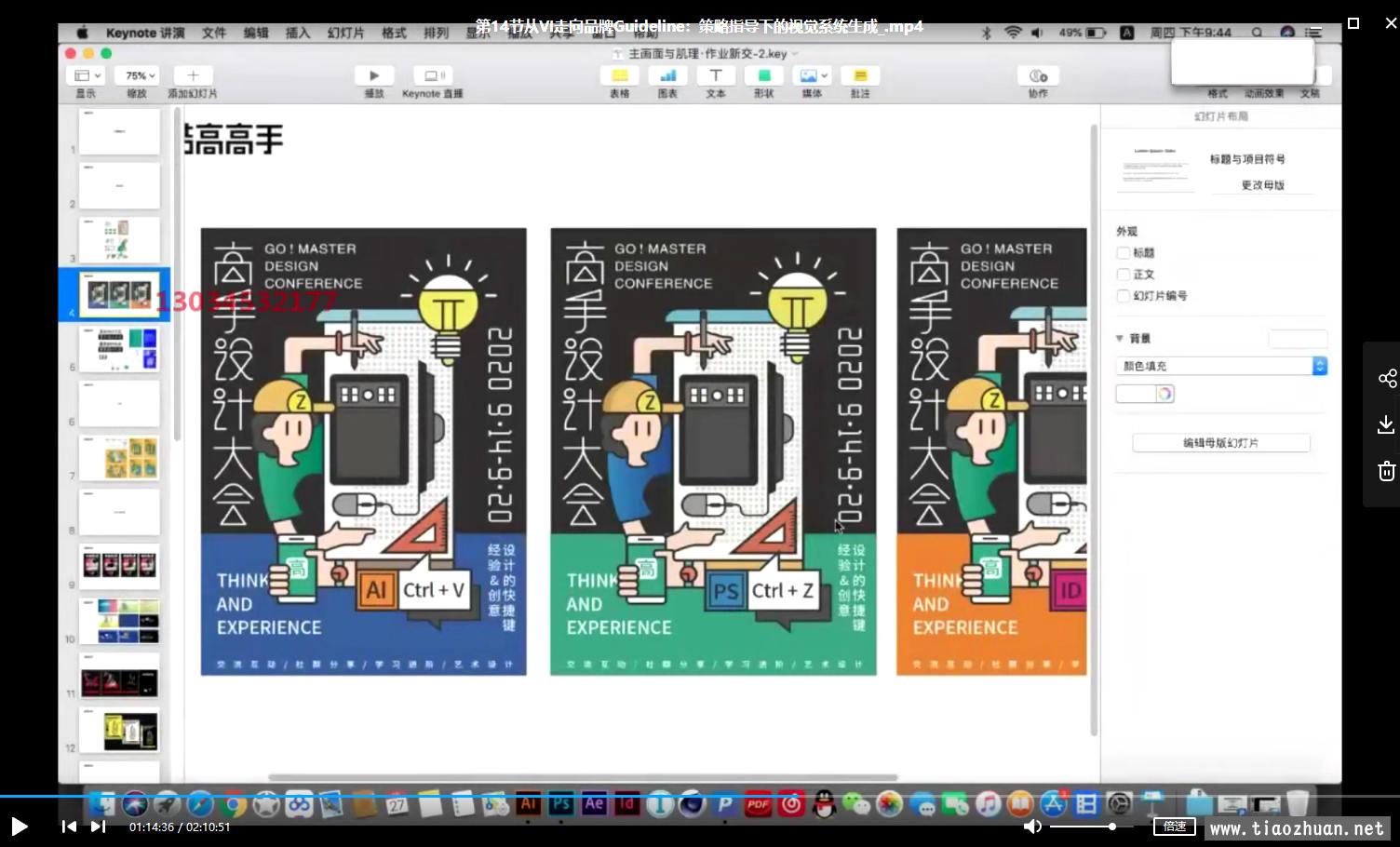The height and width of the screenshot is (847, 1400).
Task: Add a text box using 文本 icon
Action: [716, 75]
